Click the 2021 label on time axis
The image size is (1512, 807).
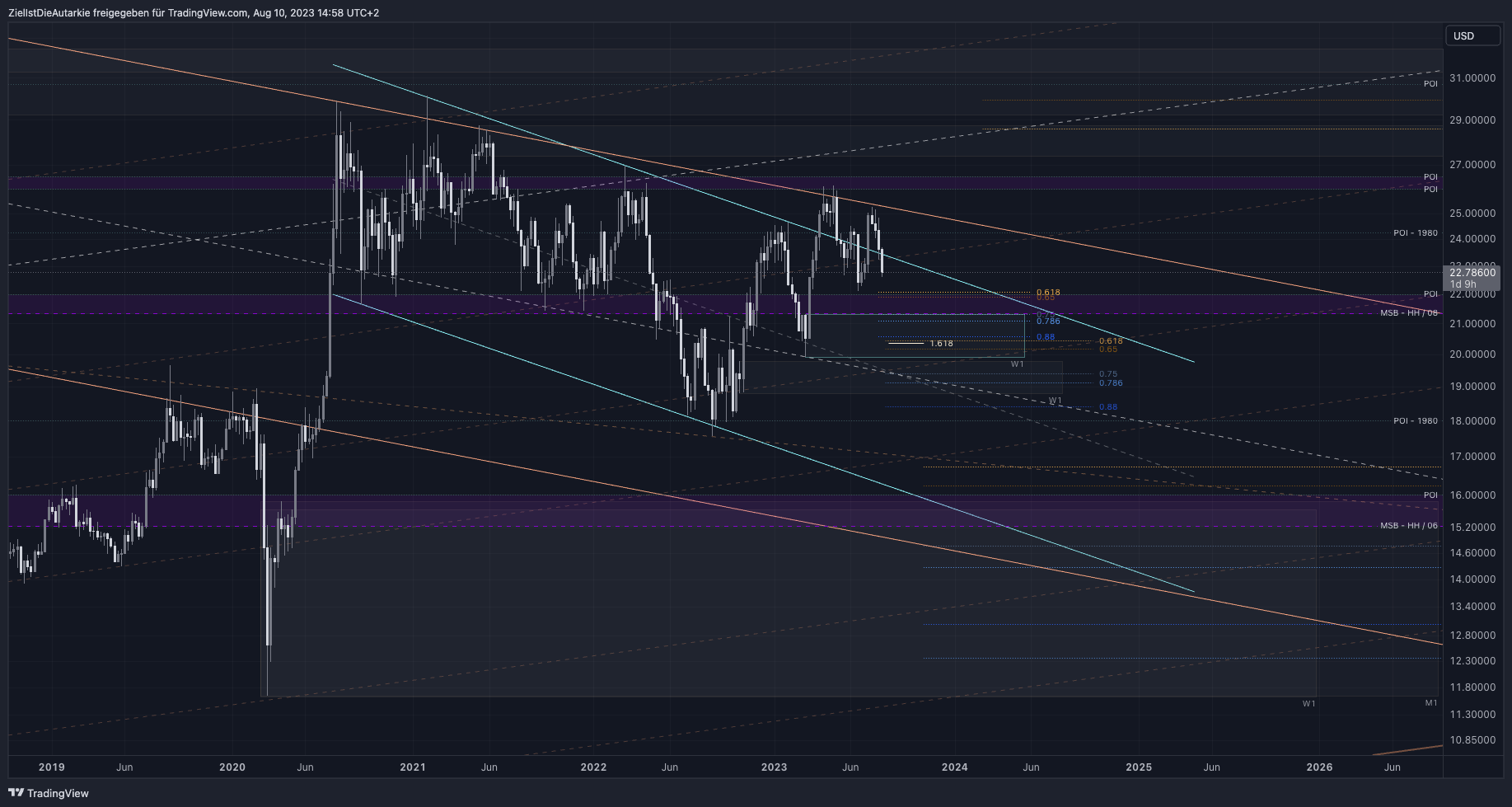(413, 767)
